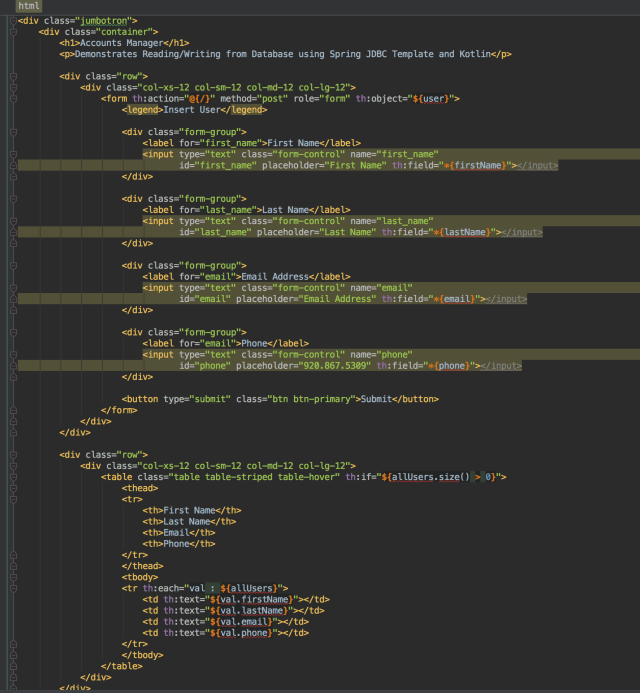The image size is (640, 693).
Task: Collapse the first row div fold marker
Action: 12,76
